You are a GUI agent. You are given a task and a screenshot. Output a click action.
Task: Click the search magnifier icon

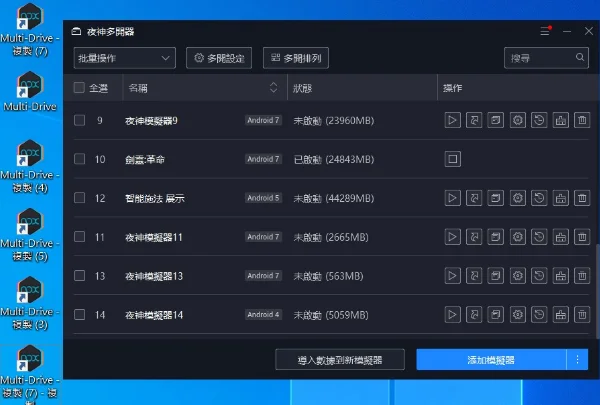[x=580, y=57]
